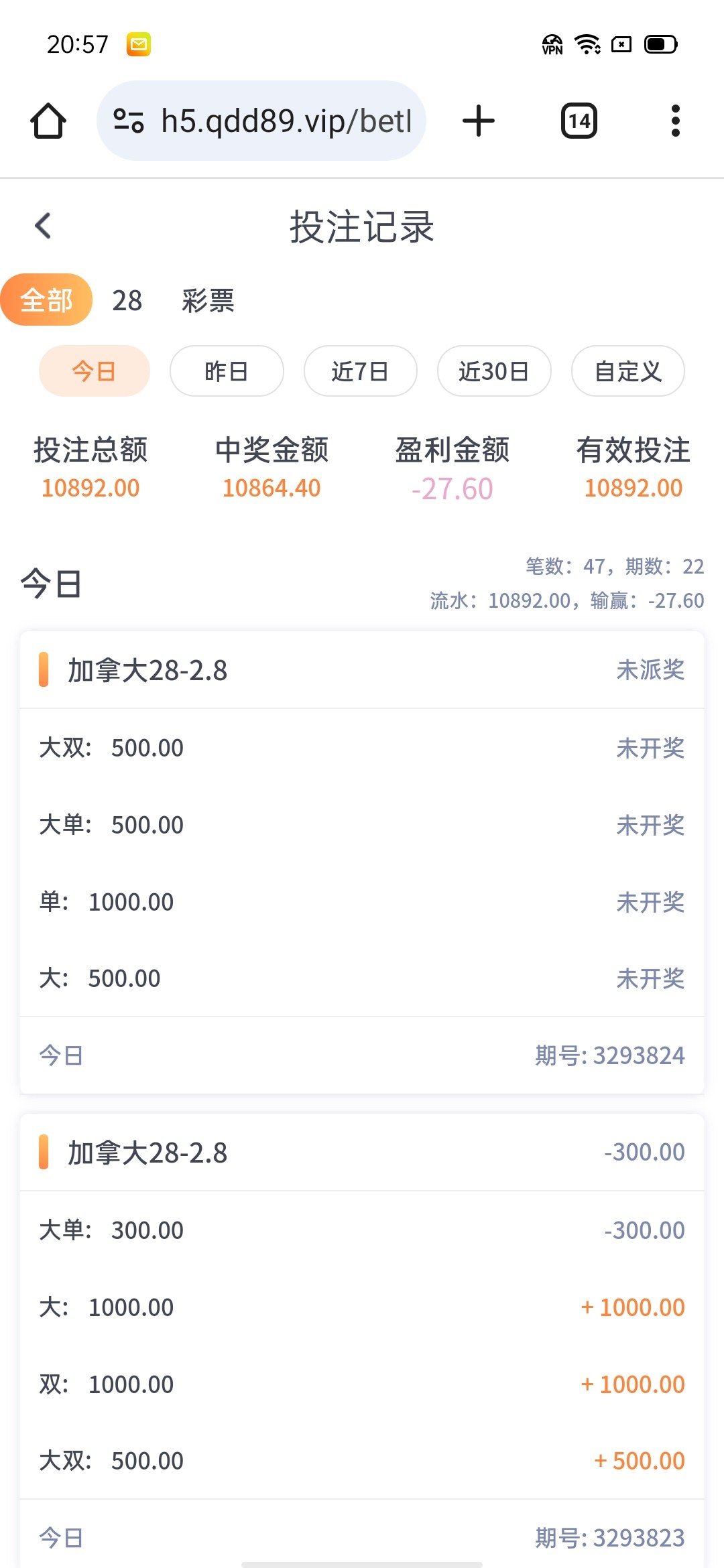
Task: Open a new browser tab
Action: click(479, 121)
